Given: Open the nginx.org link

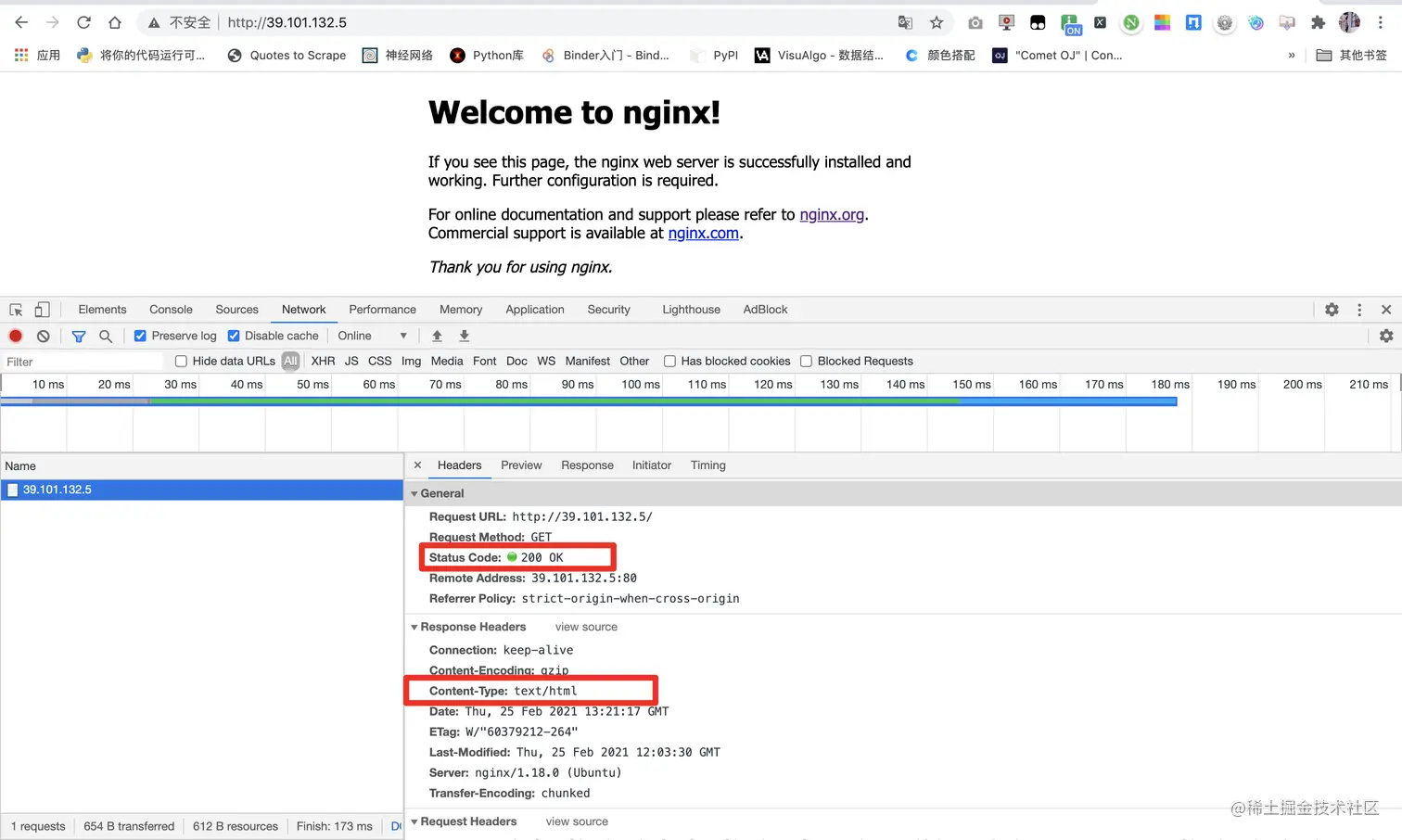Looking at the screenshot, I should (832, 214).
